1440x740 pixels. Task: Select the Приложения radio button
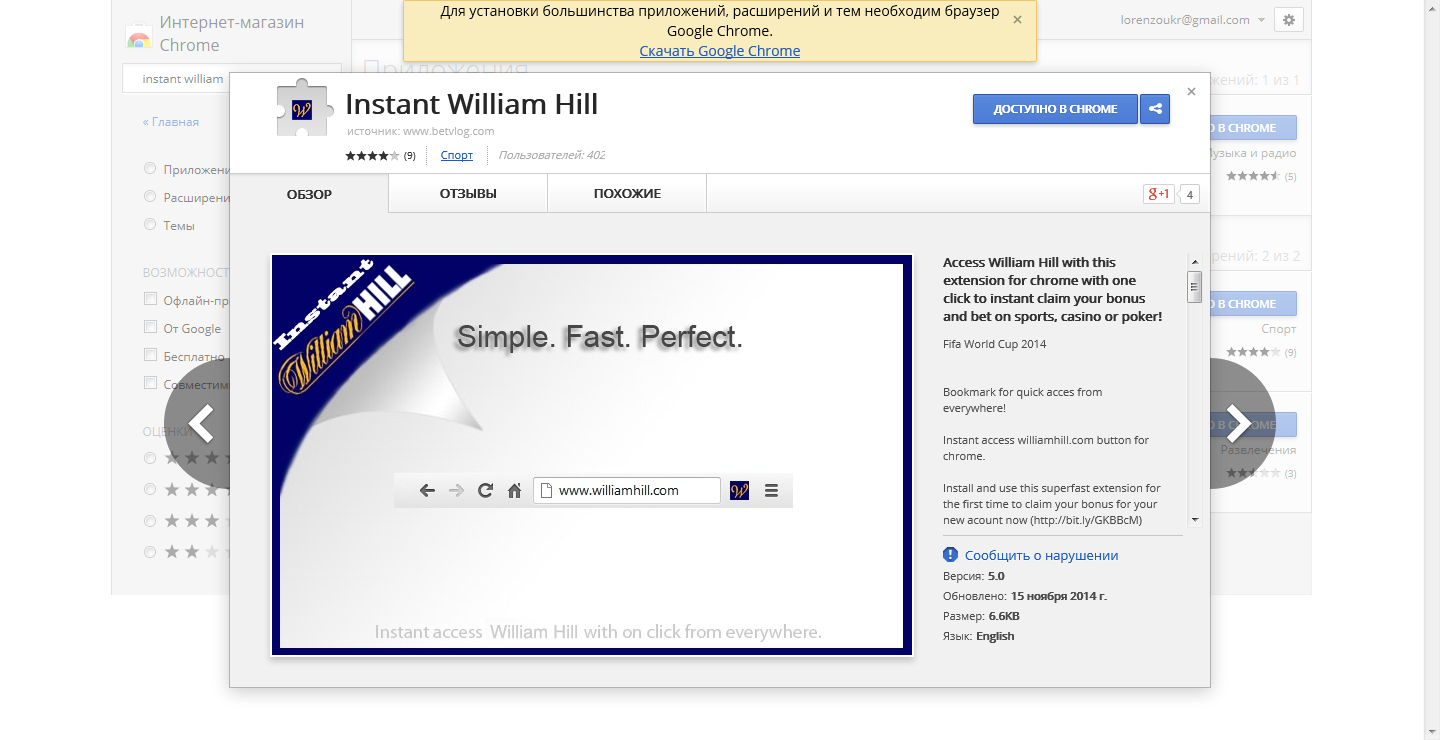[x=150, y=169]
